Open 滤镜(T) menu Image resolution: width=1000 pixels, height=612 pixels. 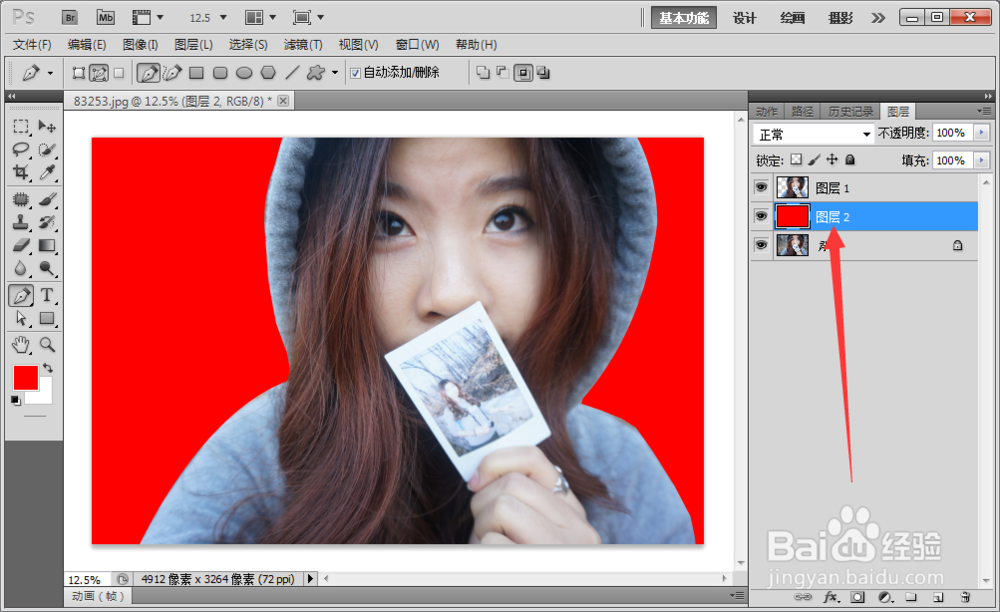click(x=303, y=45)
